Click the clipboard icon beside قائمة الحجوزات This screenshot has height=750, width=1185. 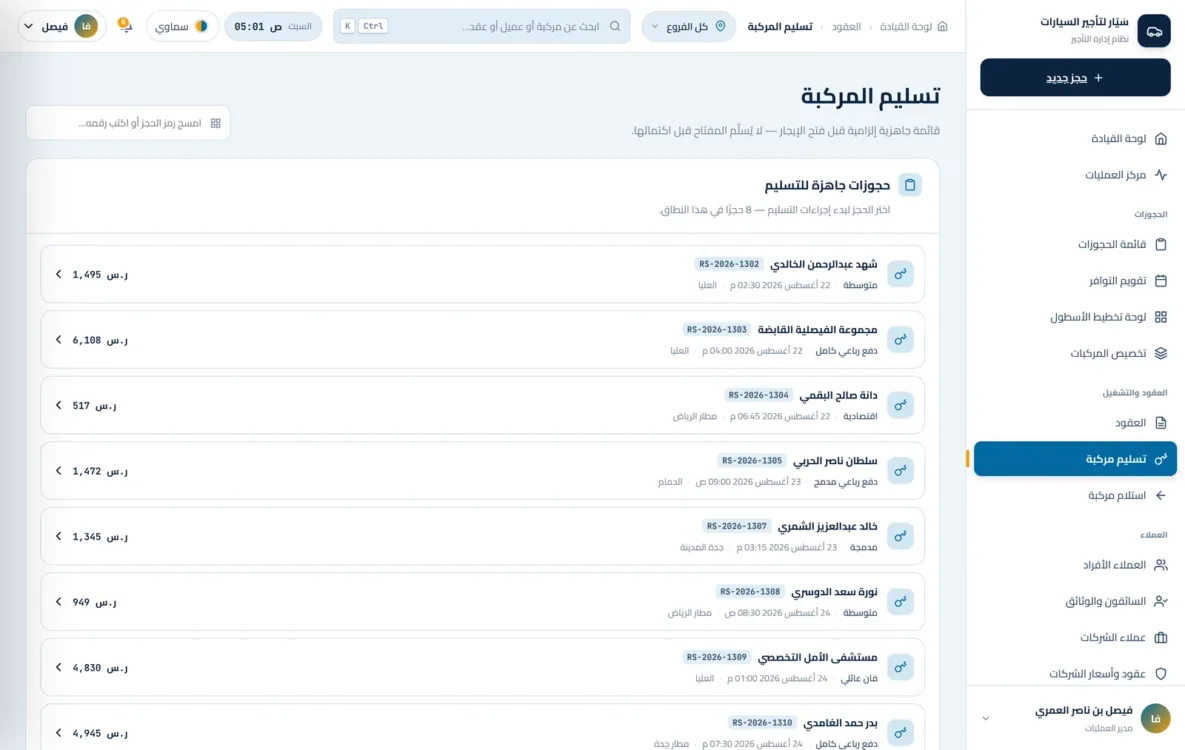(1161, 244)
